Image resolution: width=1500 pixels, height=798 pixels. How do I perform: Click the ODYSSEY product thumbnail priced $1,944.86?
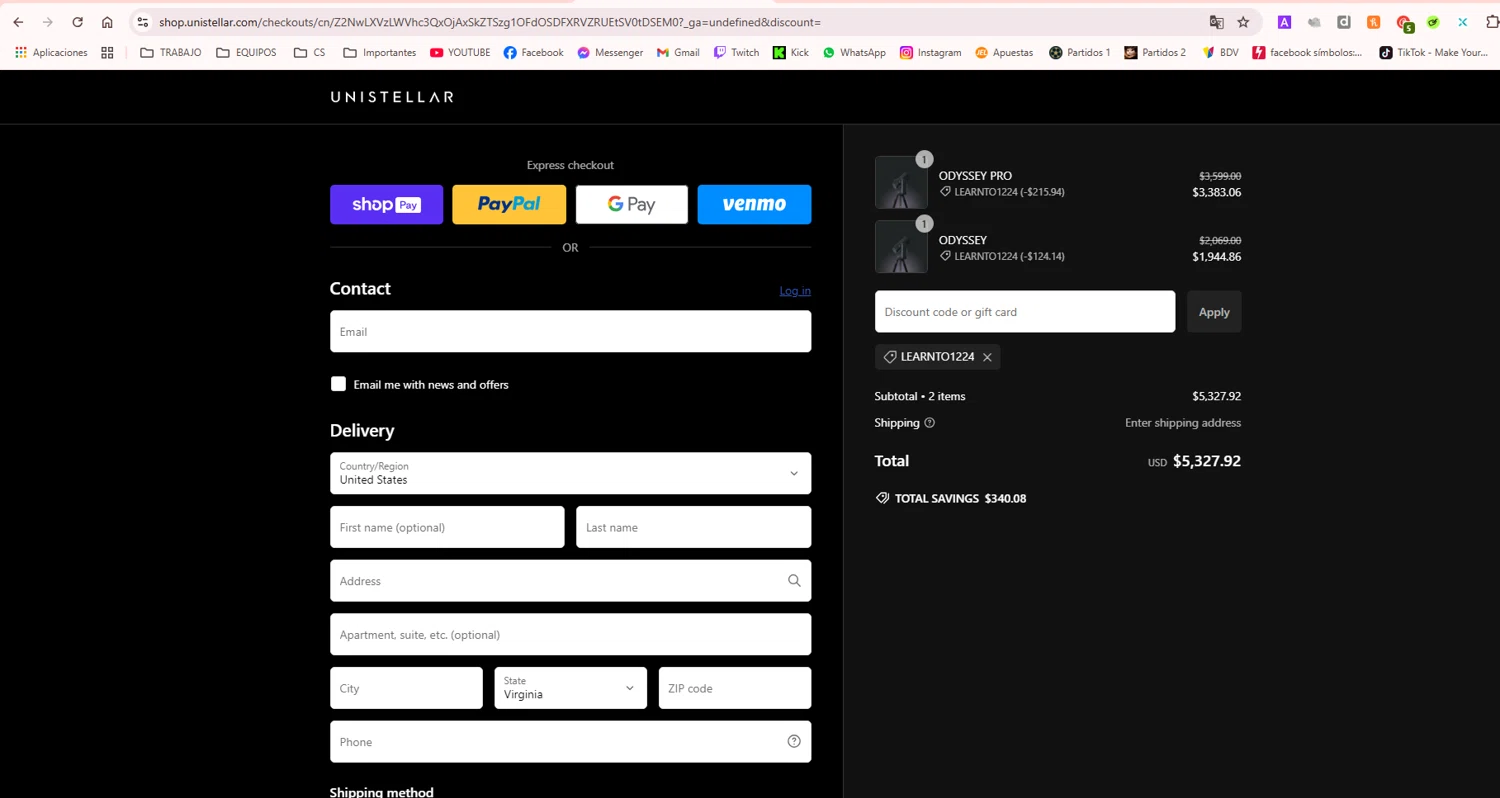coord(901,247)
